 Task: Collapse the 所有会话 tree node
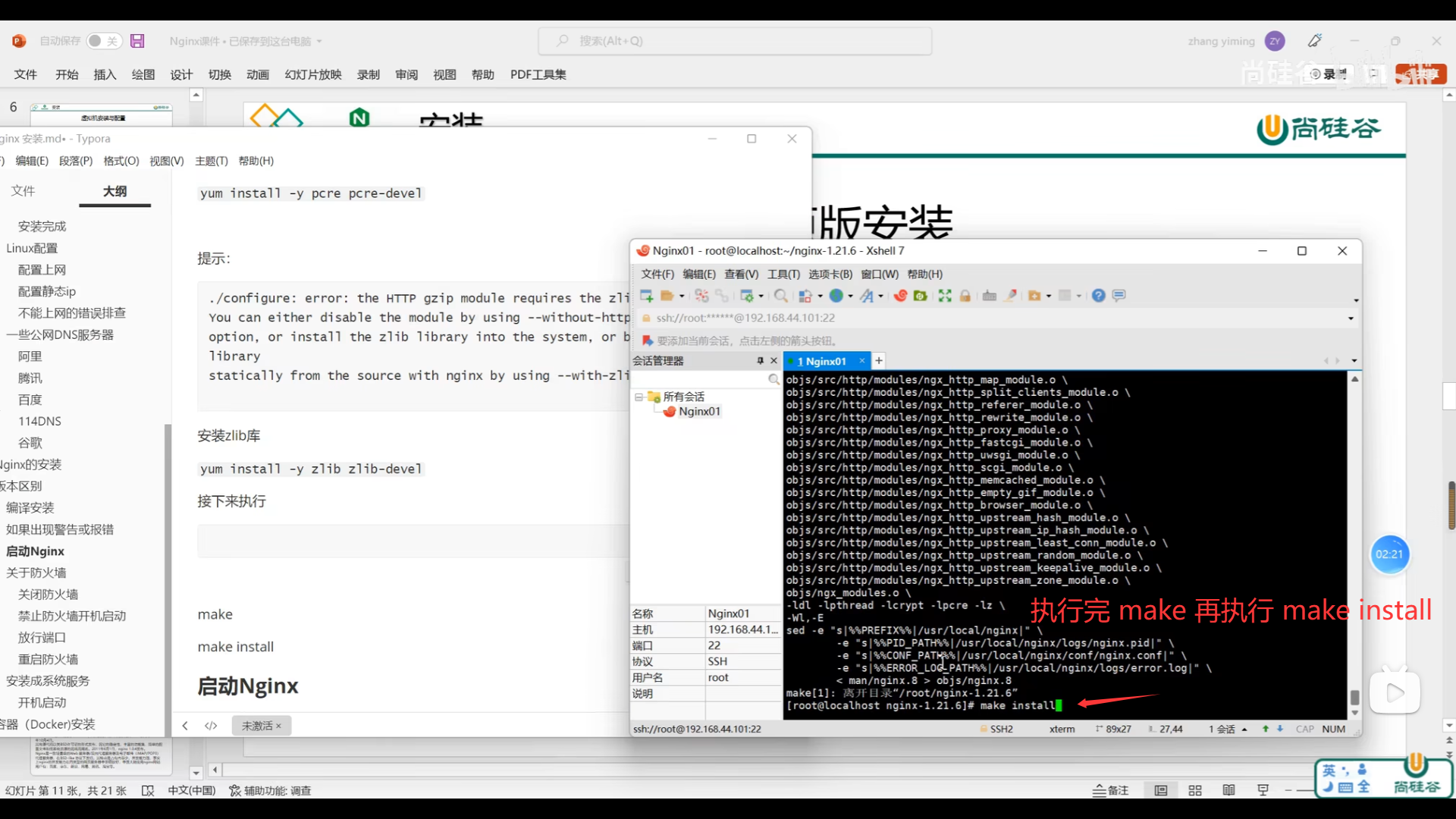point(639,397)
